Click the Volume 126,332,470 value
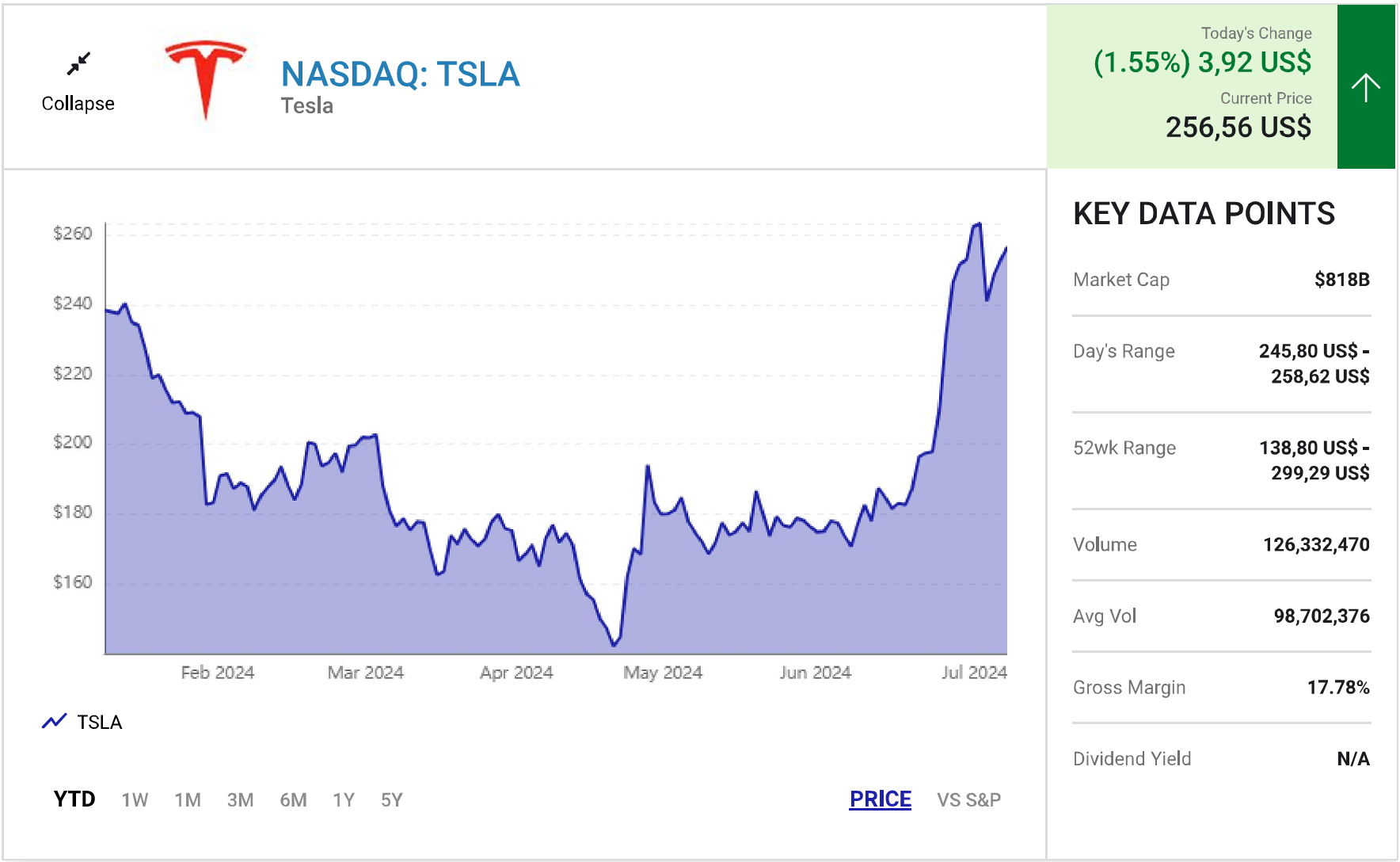The height and width of the screenshot is (862, 1400). coord(1316,545)
